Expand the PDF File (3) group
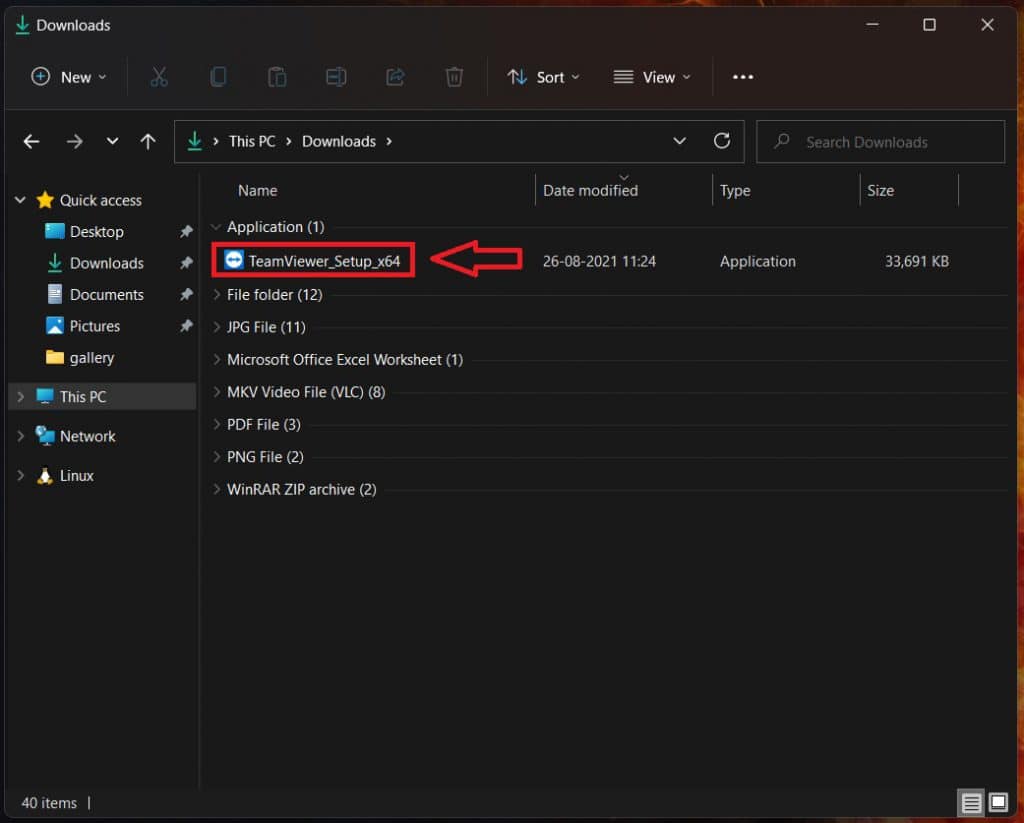Viewport: 1024px width, 823px height. click(216, 425)
